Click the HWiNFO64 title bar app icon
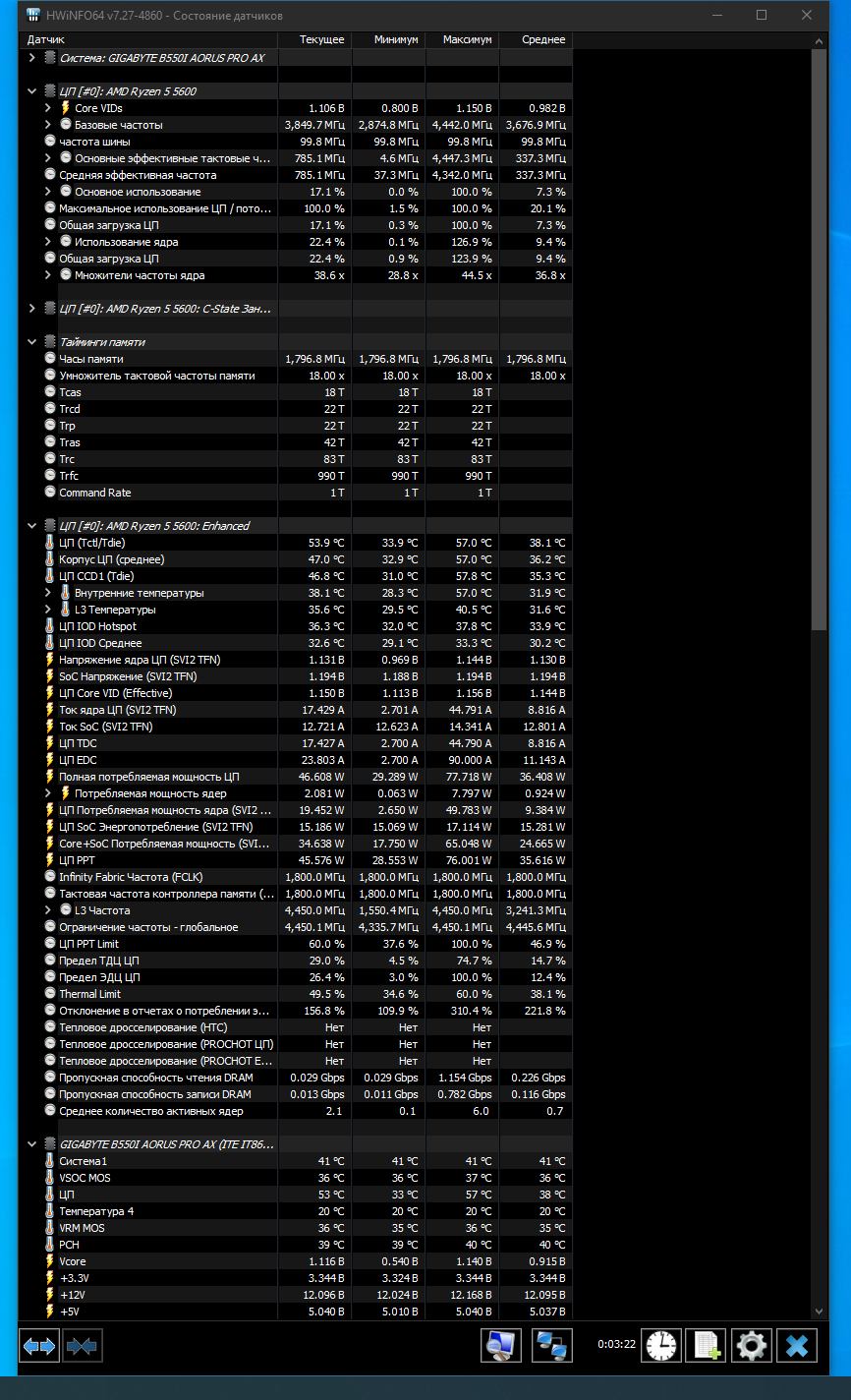The width and height of the screenshot is (851, 1400). 32,15
